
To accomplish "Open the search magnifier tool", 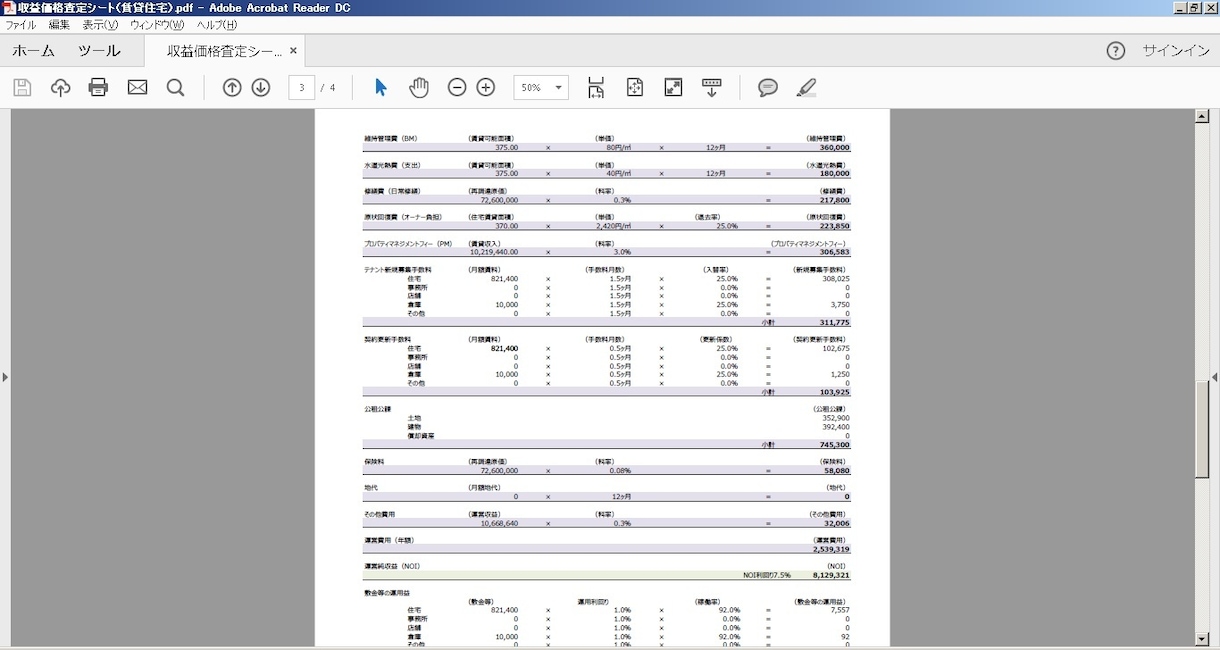I will pyautogui.click(x=175, y=88).
